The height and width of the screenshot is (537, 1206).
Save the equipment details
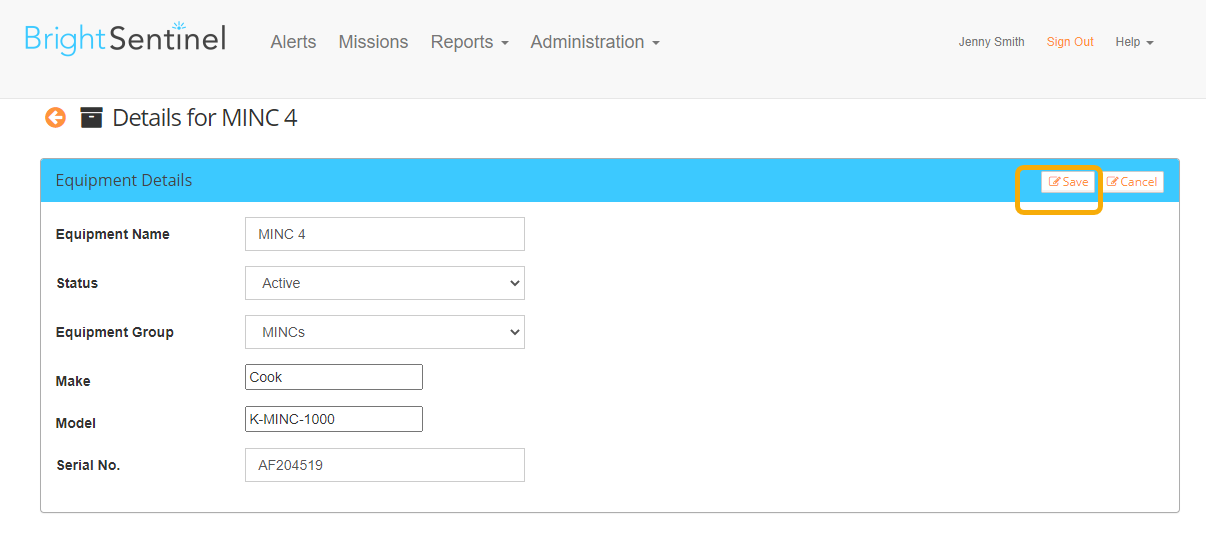[1068, 182]
